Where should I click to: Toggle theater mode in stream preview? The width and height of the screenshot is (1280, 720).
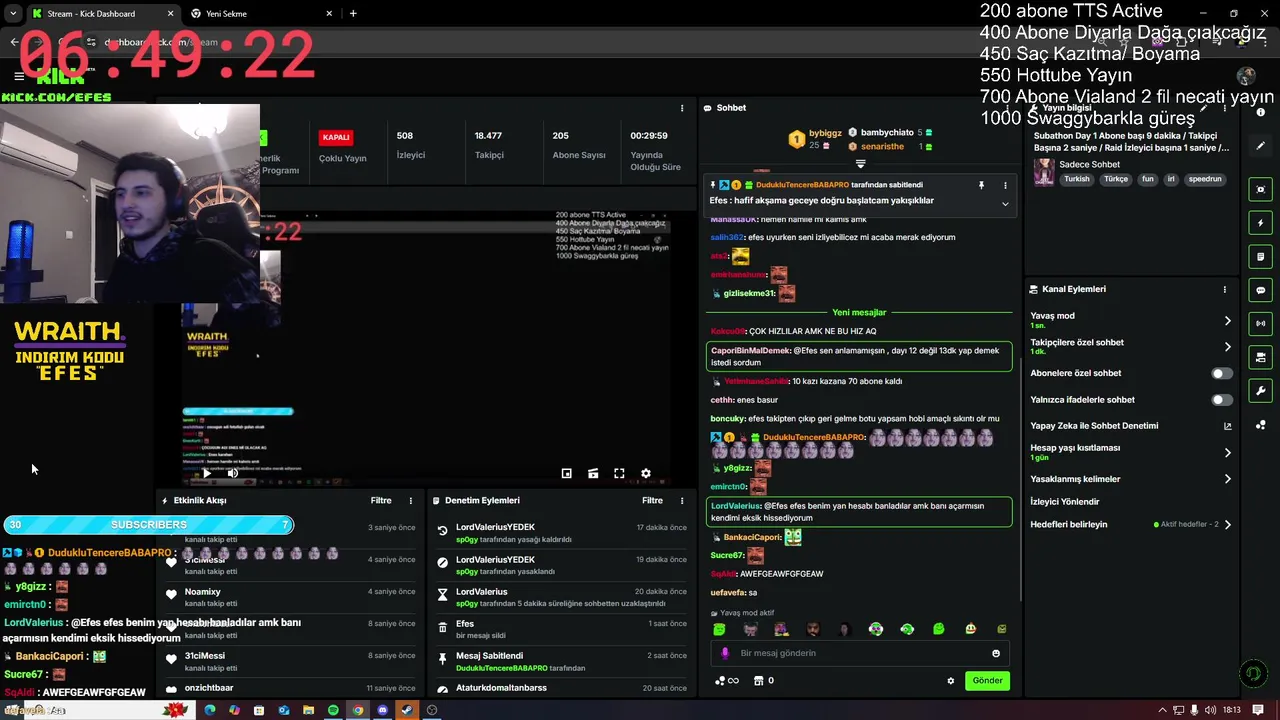593,473
